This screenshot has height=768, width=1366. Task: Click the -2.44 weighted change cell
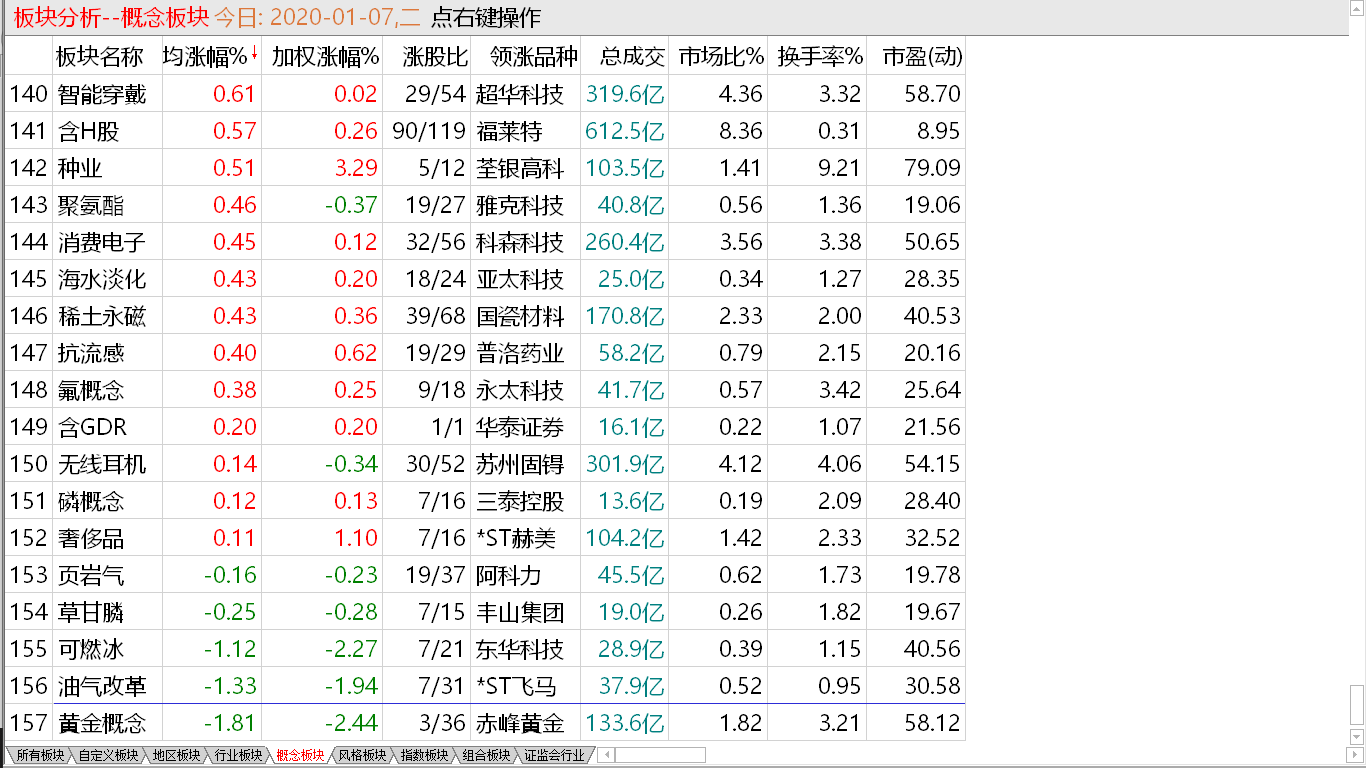(351, 723)
